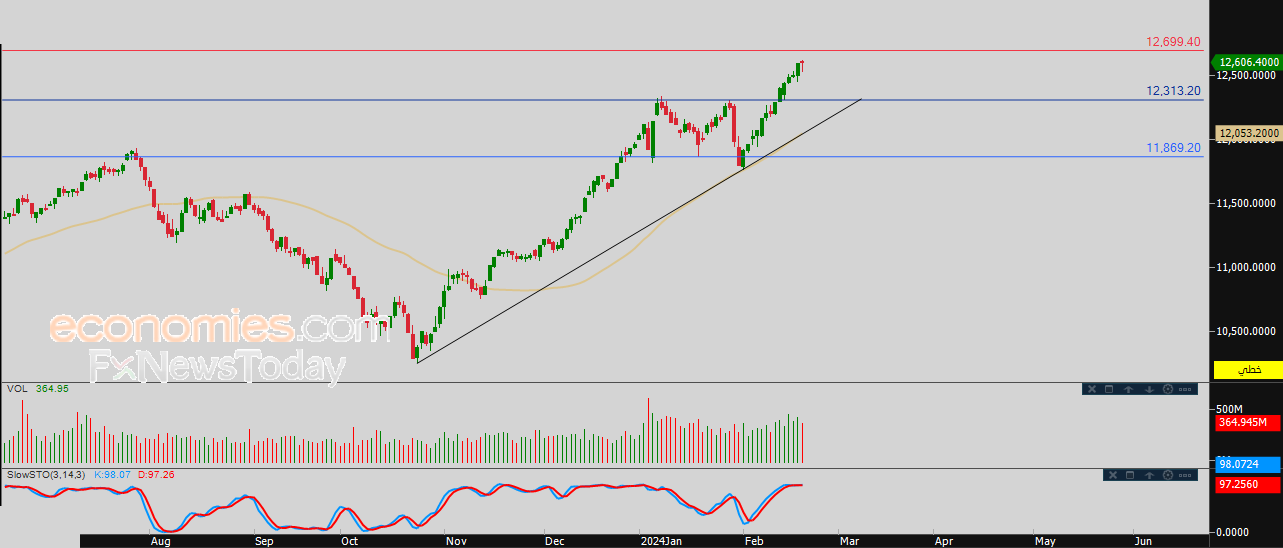Select the blue 11,869.20 support level label
The width and height of the screenshot is (1283, 548).
[1173, 148]
